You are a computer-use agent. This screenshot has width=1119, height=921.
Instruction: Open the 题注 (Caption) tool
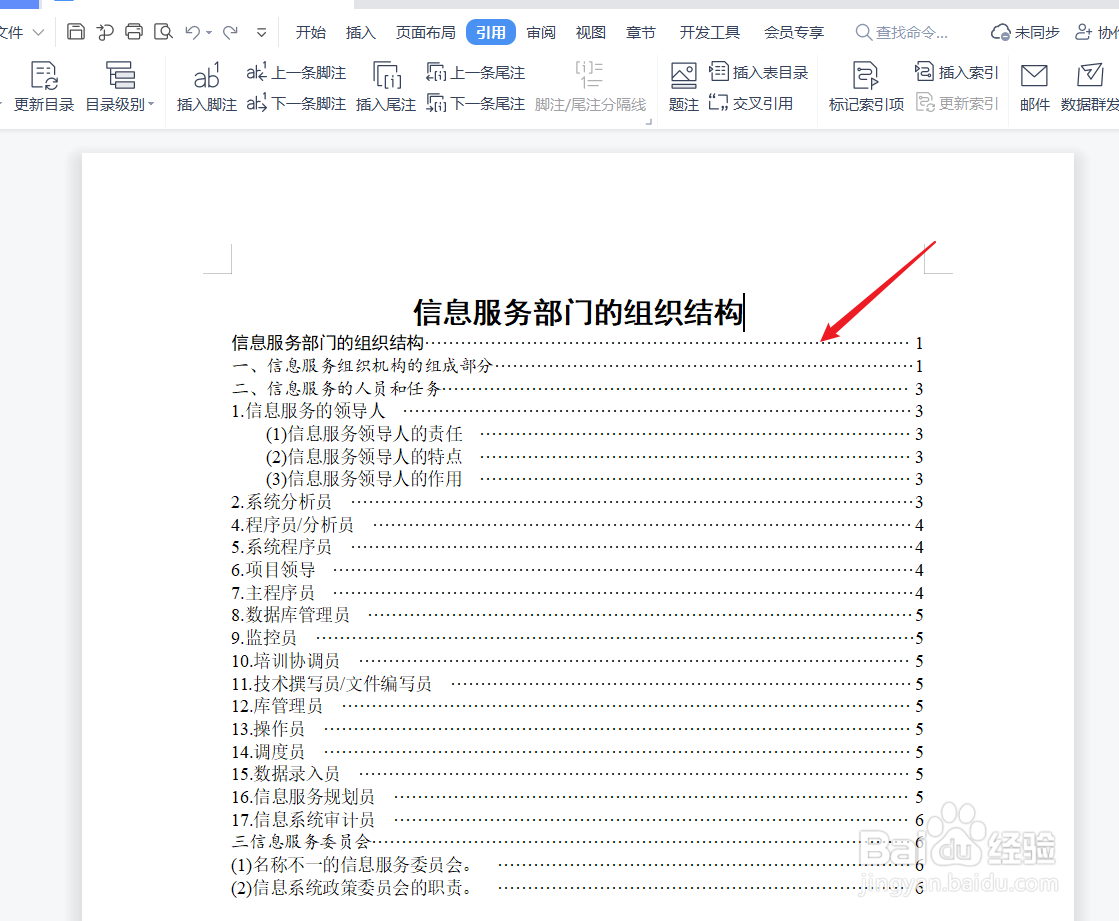click(x=683, y=85)
